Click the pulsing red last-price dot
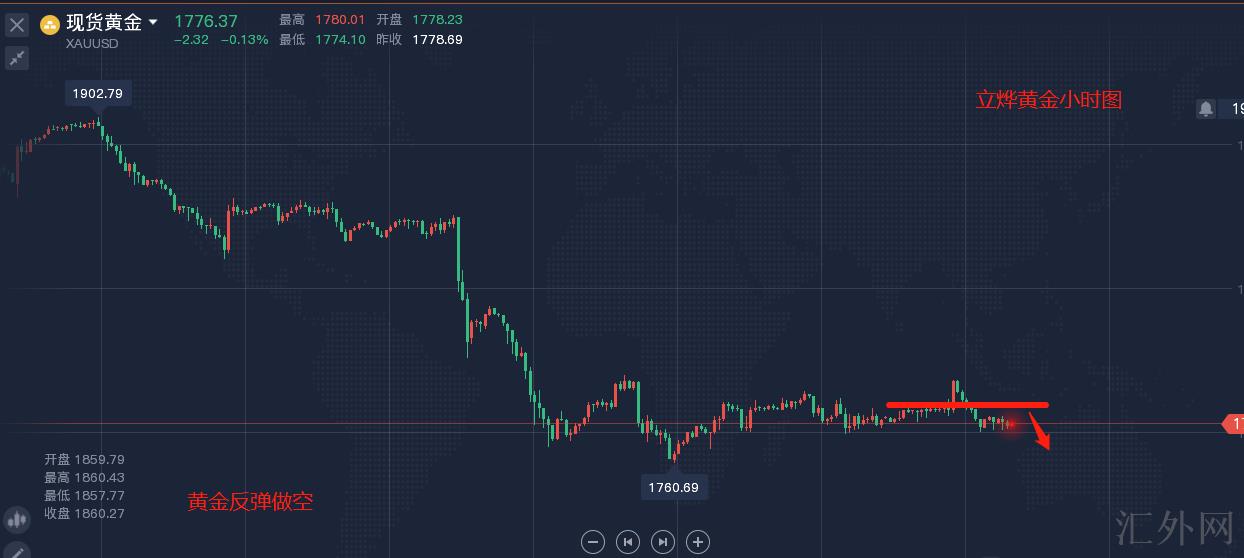Viewport: 1244px width, 558px height. pos(1011,425)
